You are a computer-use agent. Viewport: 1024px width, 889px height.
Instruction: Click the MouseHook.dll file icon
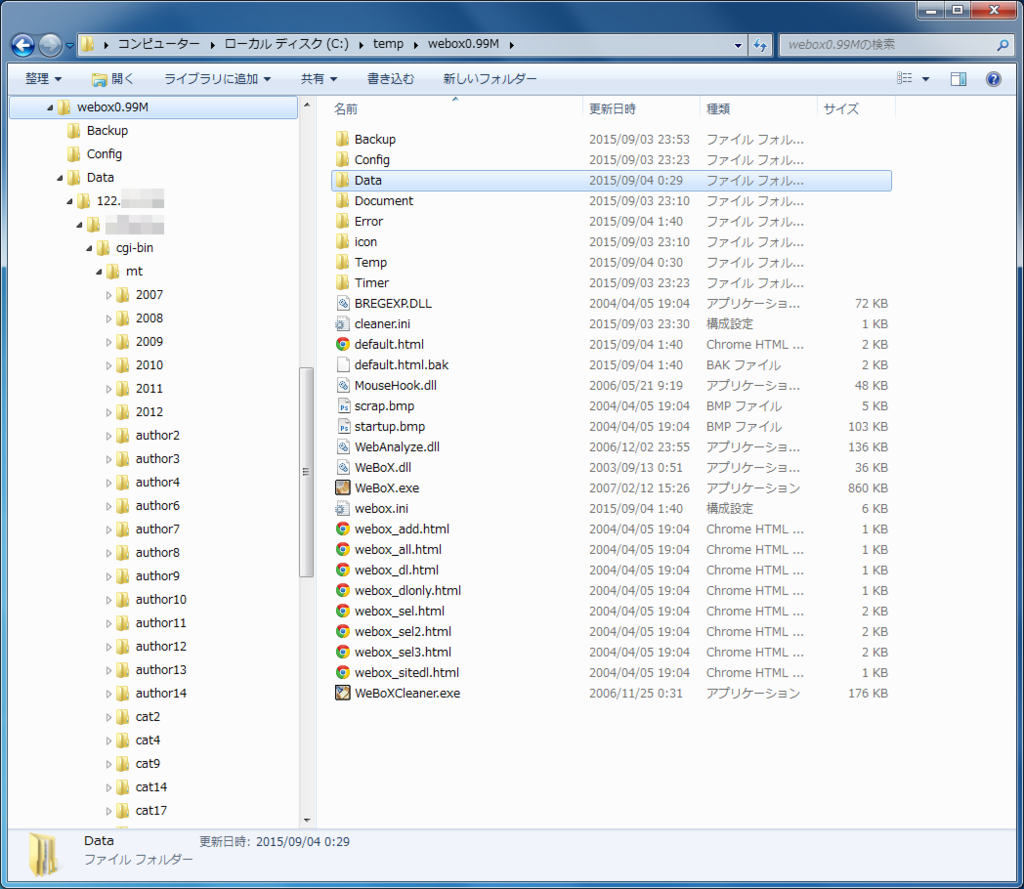pos(342,385)
